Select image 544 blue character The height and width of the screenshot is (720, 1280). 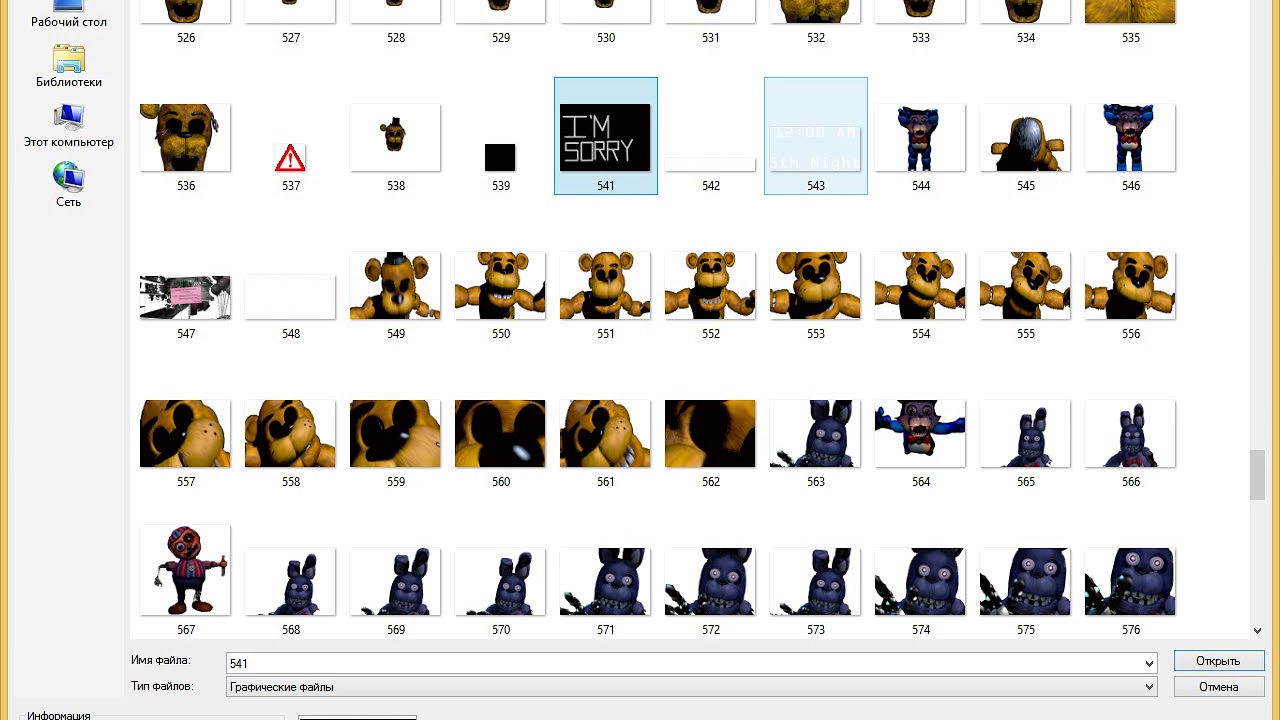tap(920, 137)
